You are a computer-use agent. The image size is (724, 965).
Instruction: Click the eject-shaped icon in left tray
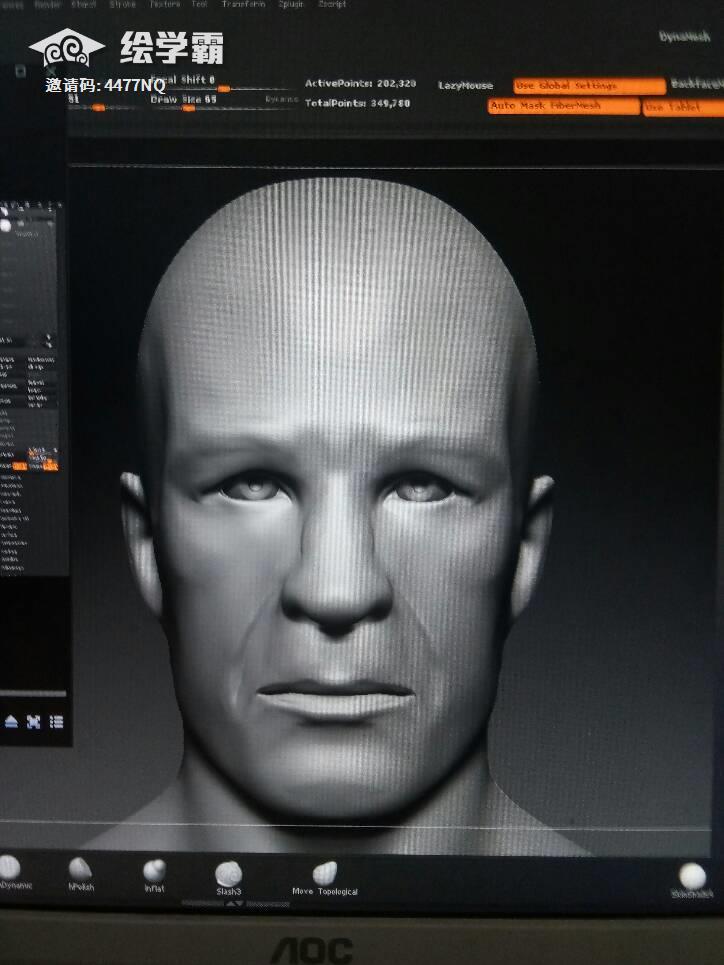point(11,722)
